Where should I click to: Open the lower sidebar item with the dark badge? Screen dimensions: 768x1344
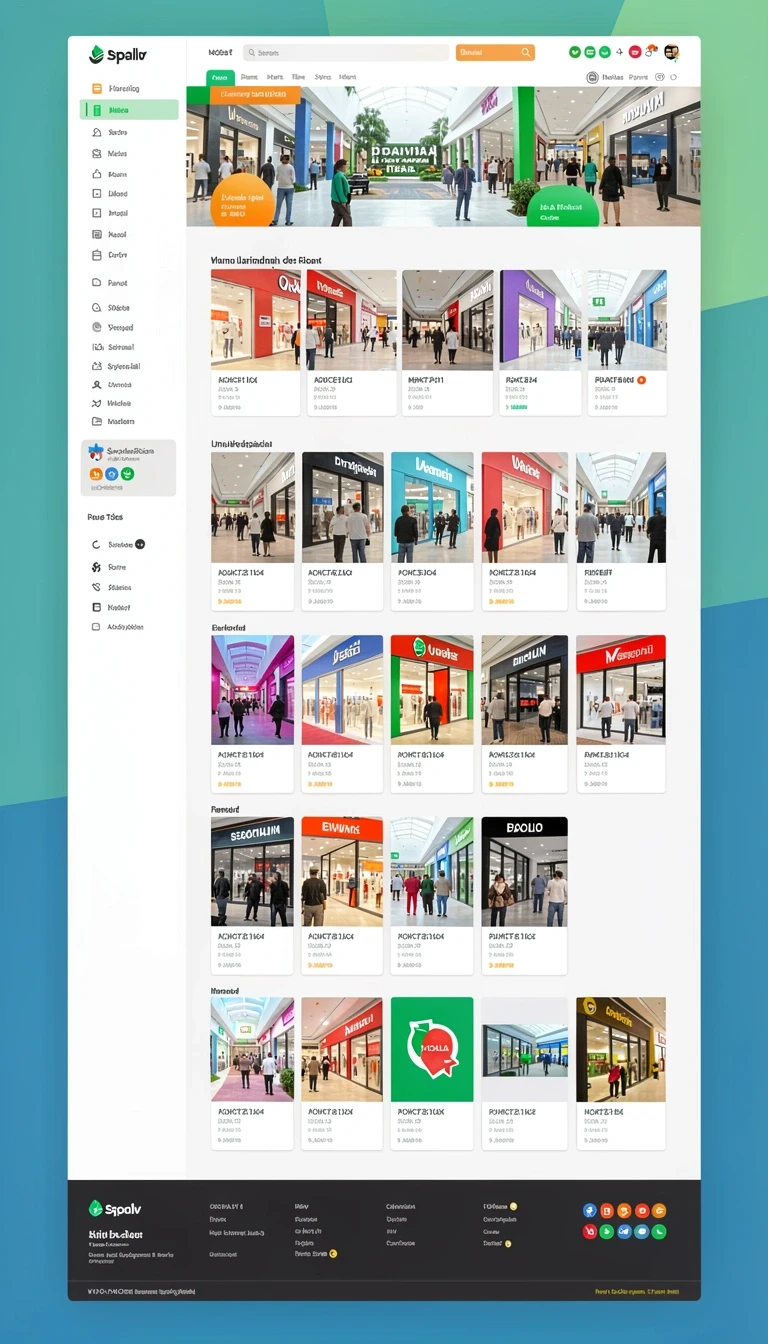(x=119, y=545)
